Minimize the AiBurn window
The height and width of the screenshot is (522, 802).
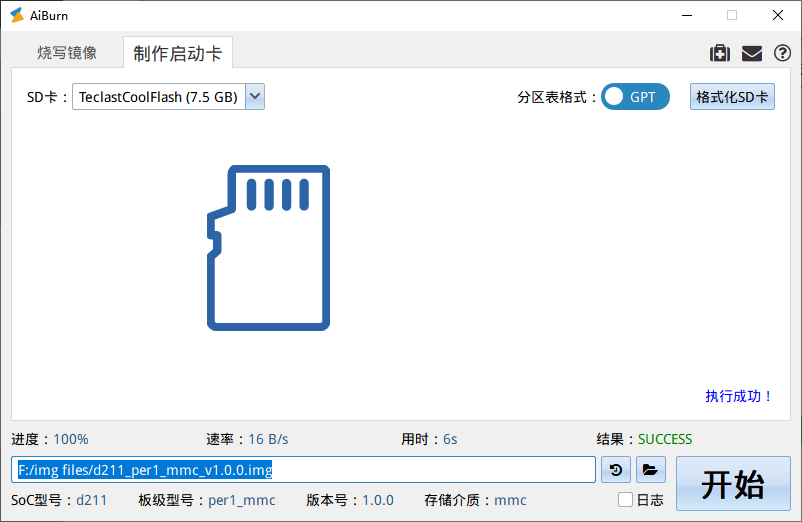686,15
